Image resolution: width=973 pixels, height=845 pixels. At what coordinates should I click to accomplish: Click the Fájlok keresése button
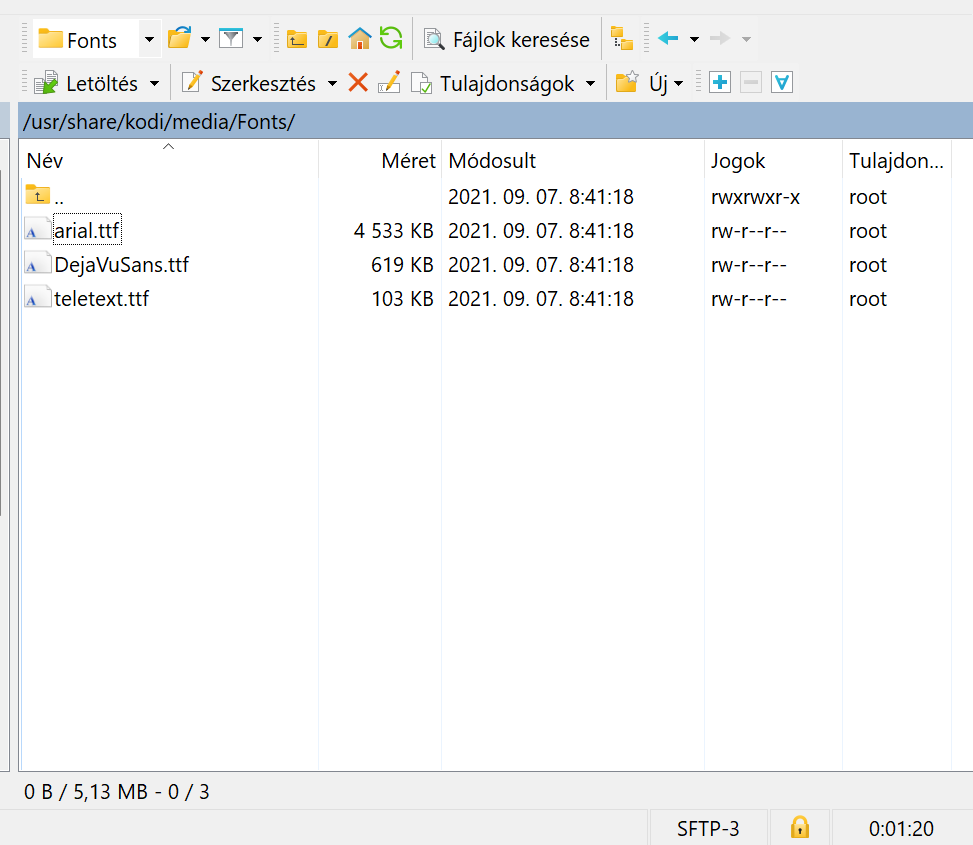tap(507, 39)
